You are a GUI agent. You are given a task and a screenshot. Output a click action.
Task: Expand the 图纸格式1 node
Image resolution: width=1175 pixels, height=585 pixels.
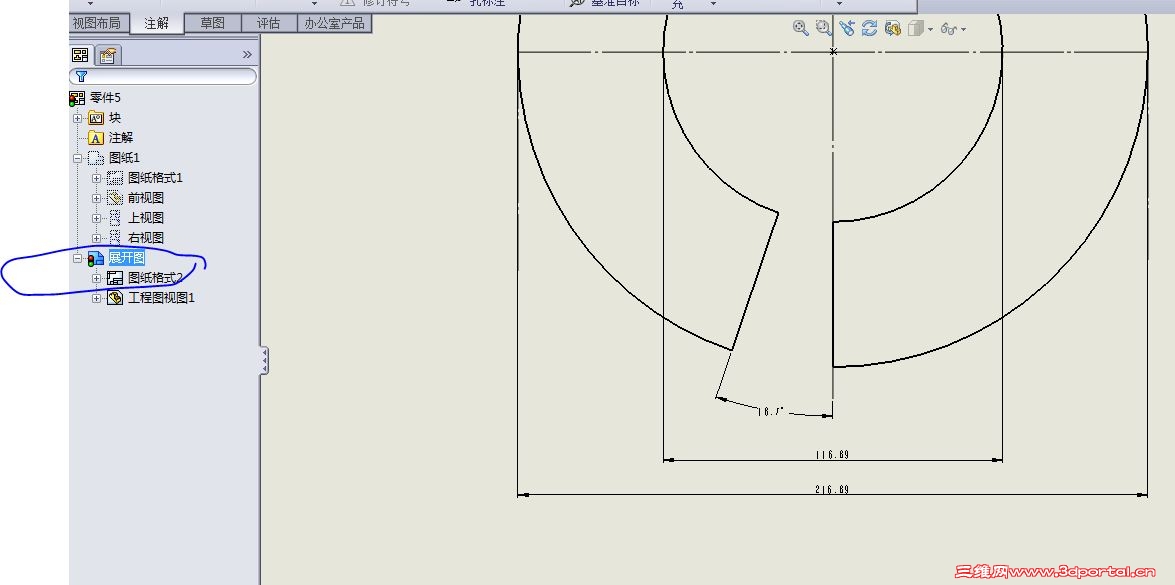96,178
